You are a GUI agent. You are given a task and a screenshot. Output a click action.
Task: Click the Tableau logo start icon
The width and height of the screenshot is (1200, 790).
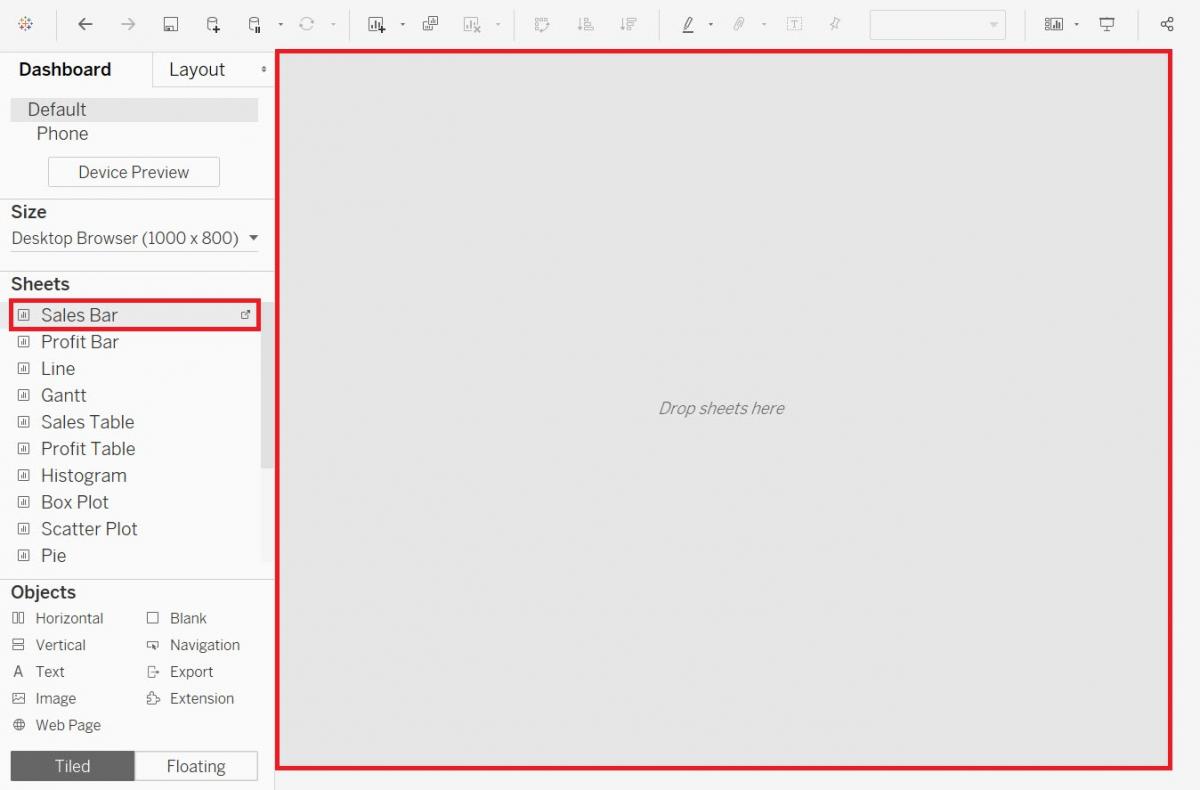[26, 24]
